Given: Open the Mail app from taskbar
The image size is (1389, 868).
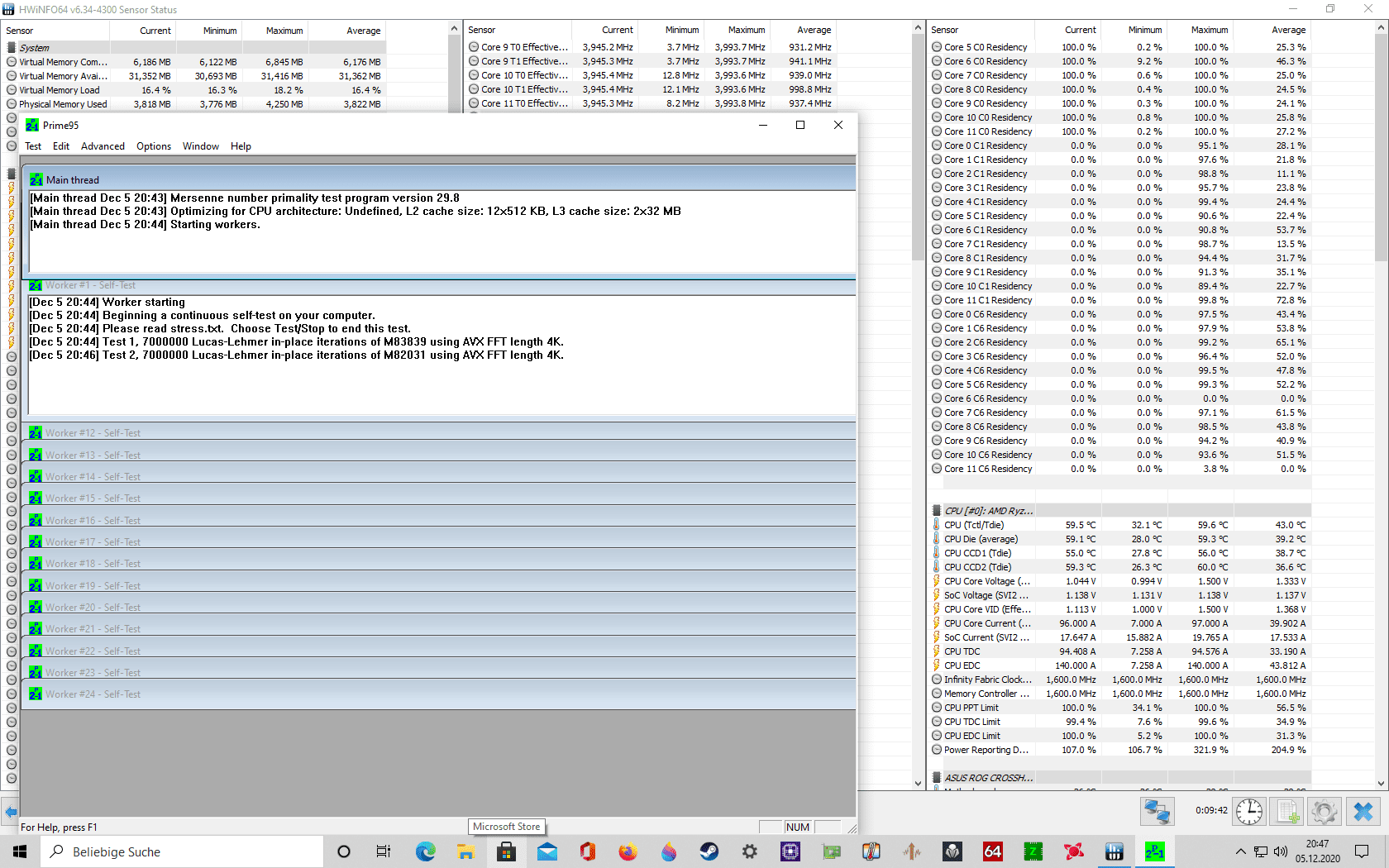Looking at the screenshot, I should coord(547,851).
